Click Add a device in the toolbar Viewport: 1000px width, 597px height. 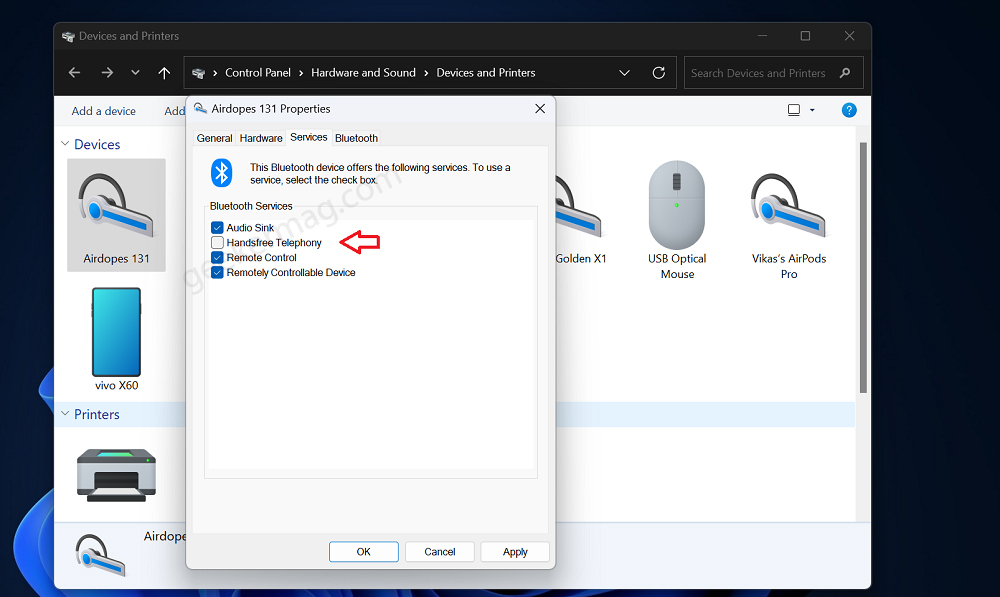(x=103, y=111)
